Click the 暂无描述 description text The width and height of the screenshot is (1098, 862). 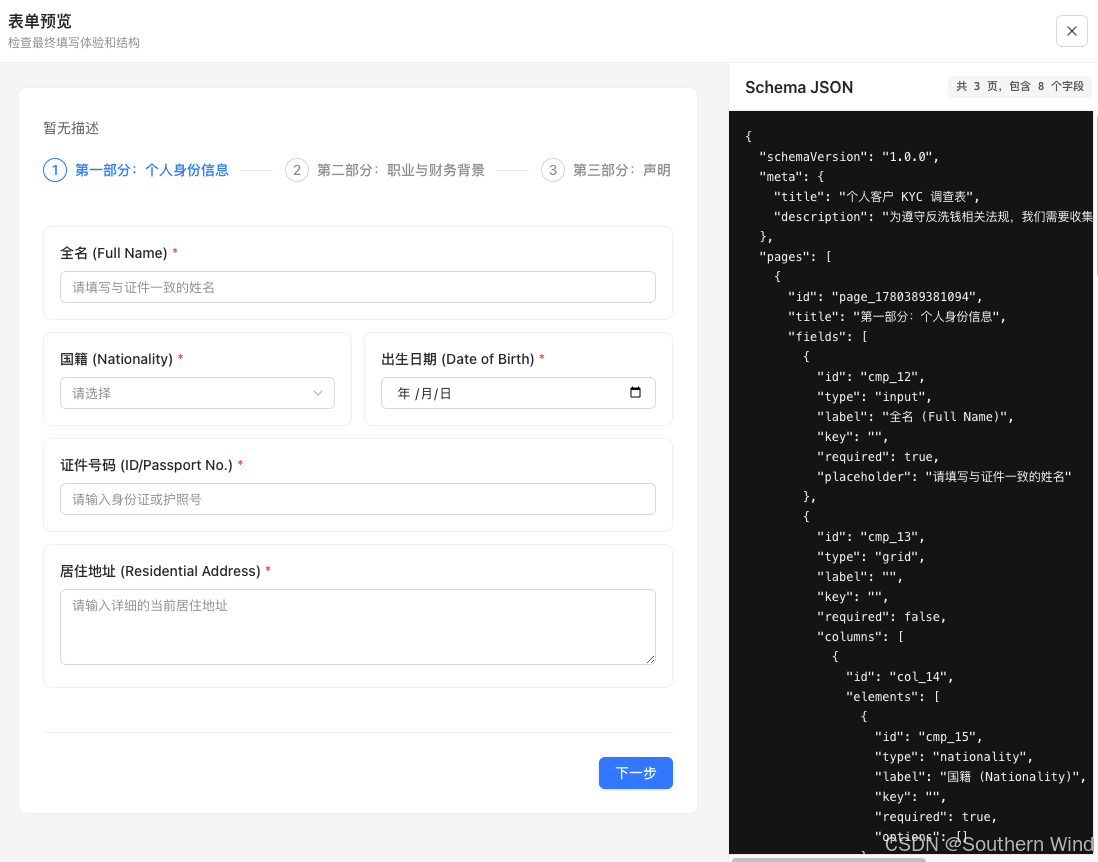click(71, 128)
